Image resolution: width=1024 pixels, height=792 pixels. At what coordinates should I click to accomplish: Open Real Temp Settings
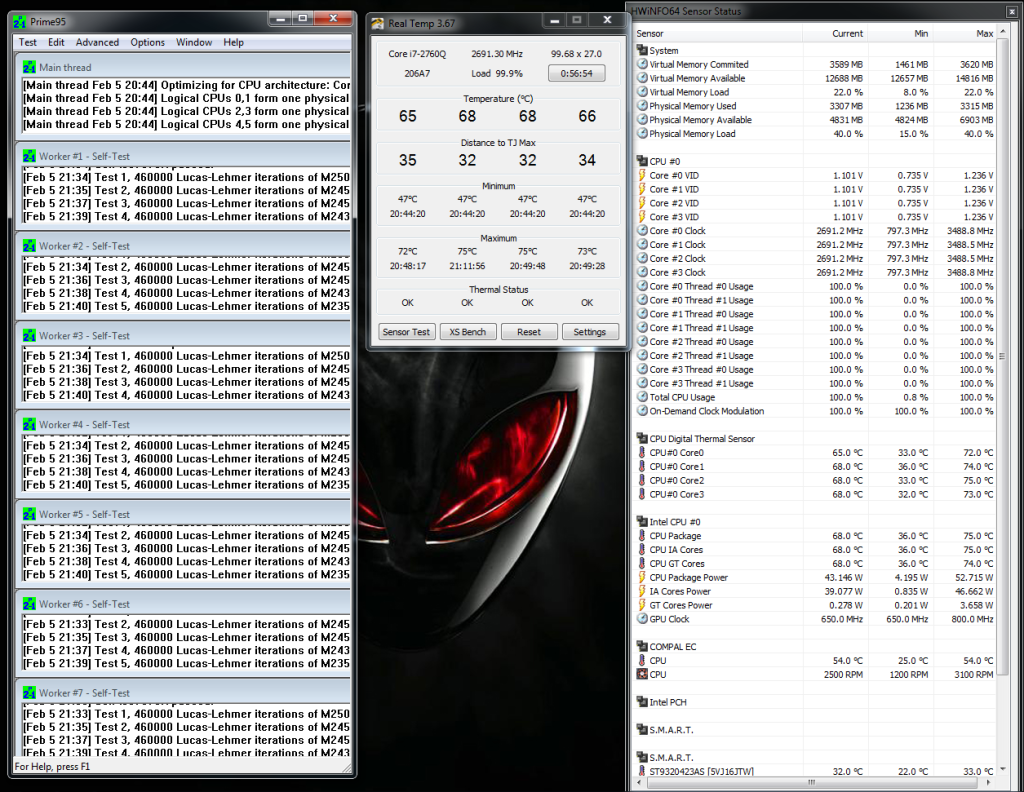(589, 332)
